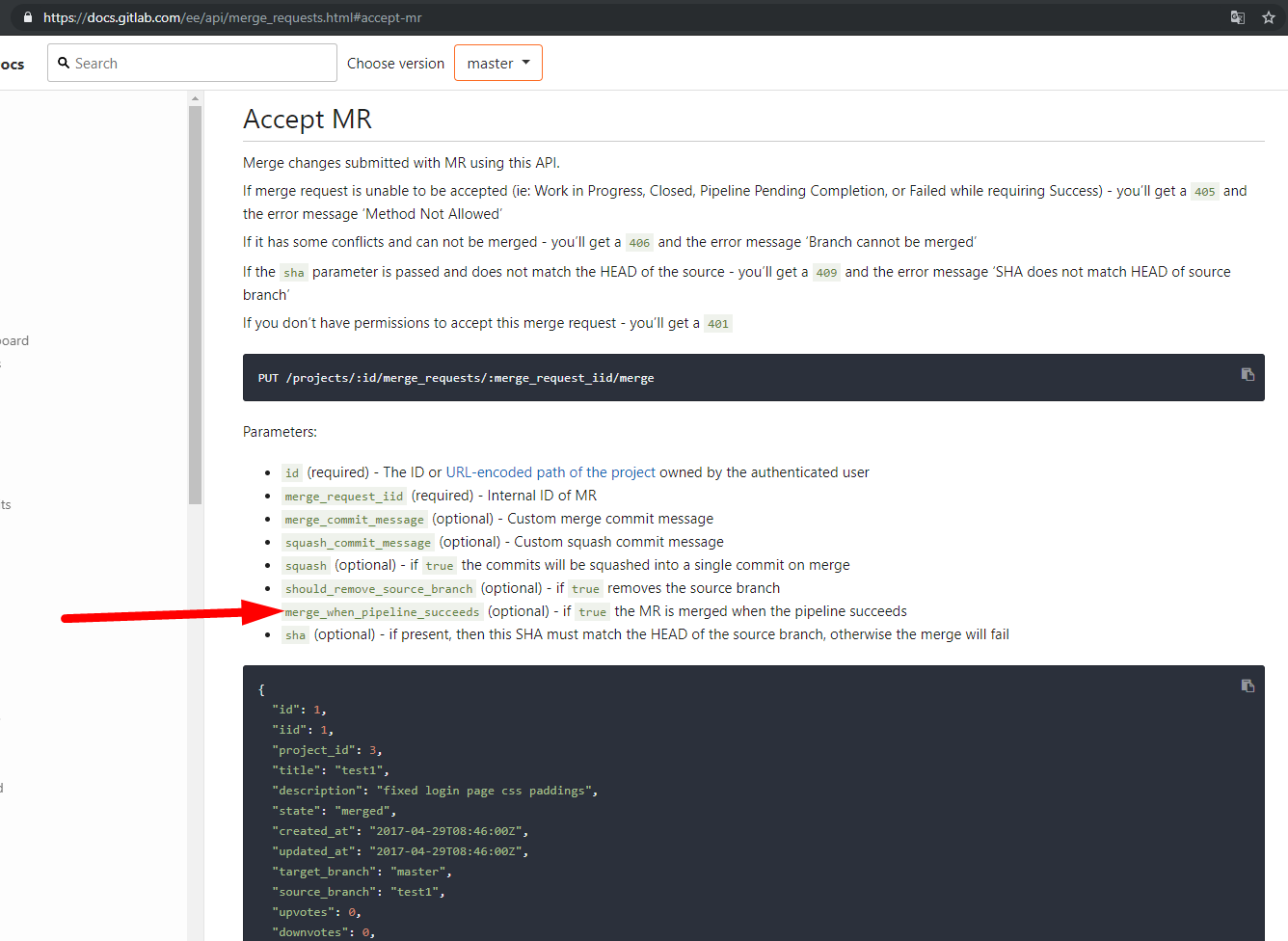Click the copy icon beside the JSON block
Screen dimensions: 1288x941
(x=1248, y=685)
